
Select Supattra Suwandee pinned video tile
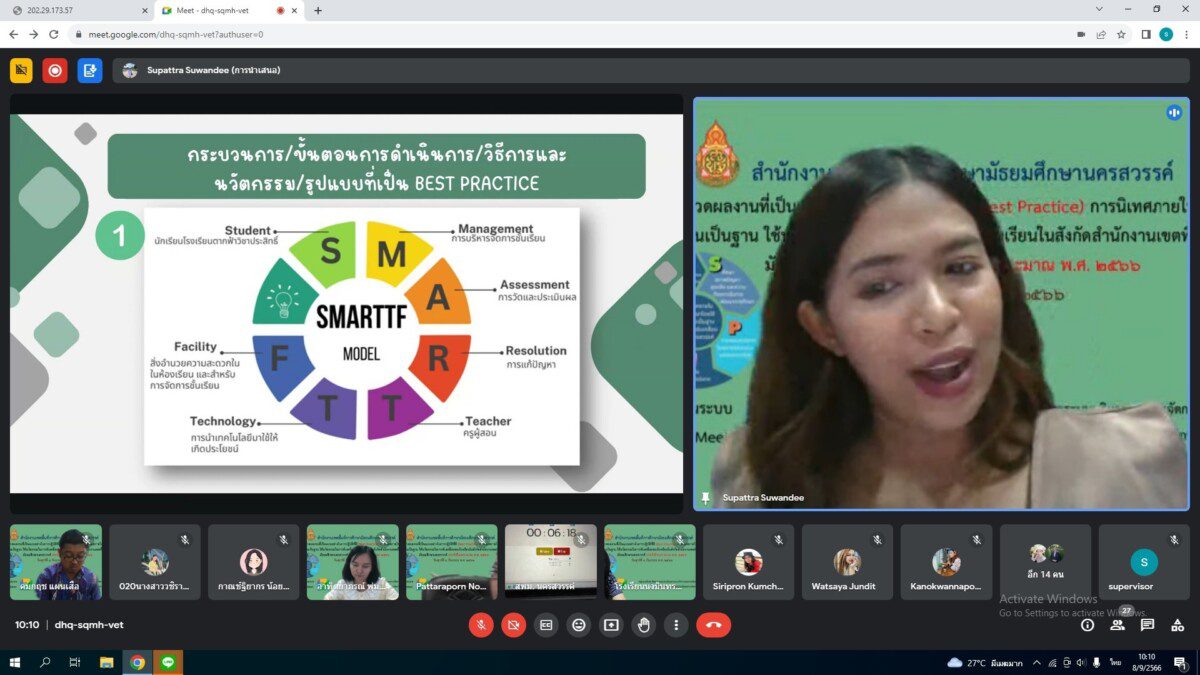[x=941, y=304]
